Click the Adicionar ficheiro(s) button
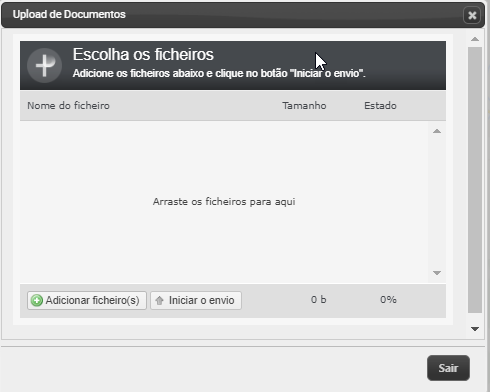 click(x=87, y=300)
